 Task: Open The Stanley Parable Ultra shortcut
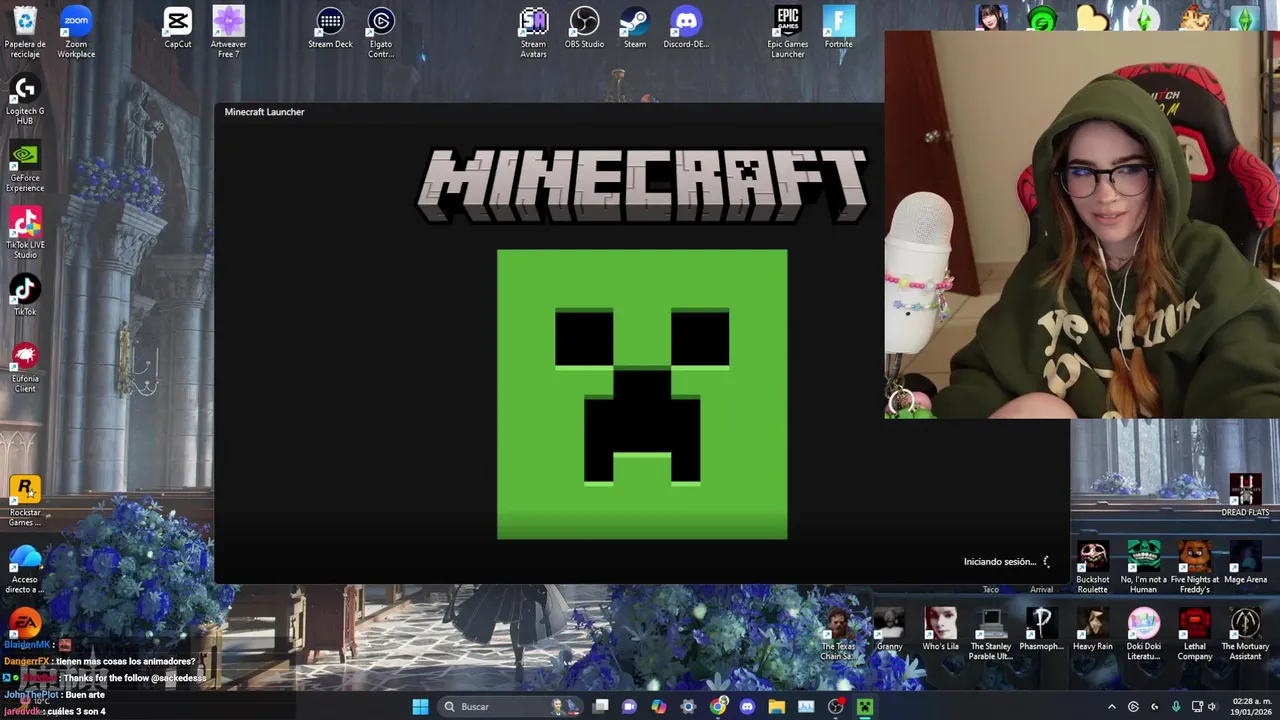[991, 633]
